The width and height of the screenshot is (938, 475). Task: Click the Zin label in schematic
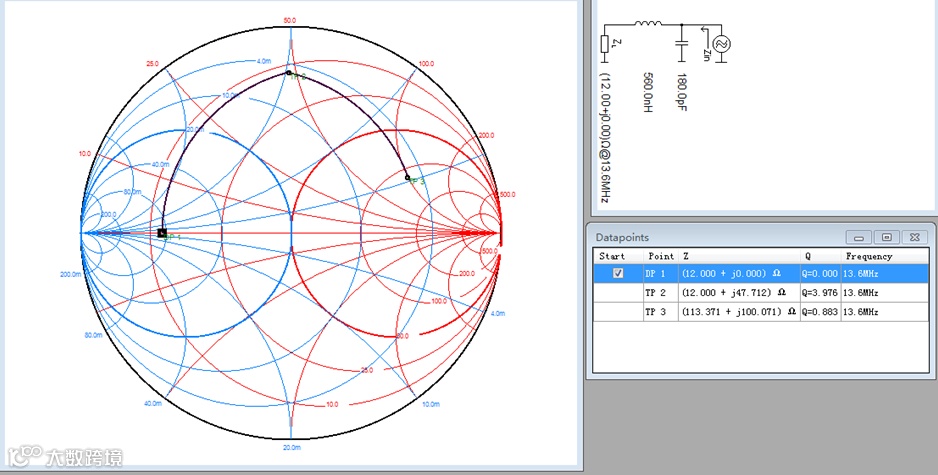[706, 56]
